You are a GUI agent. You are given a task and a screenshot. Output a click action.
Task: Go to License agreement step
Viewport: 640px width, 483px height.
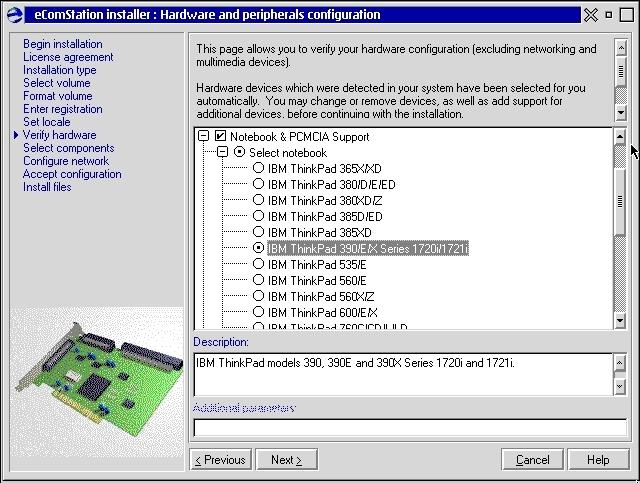click(x=68, y=57)
